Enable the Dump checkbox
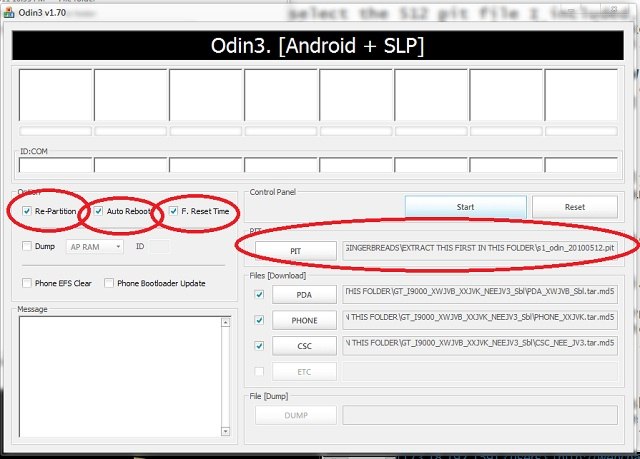Image resolution: width=640 pixels, height=459 pixels. point(27,246)
